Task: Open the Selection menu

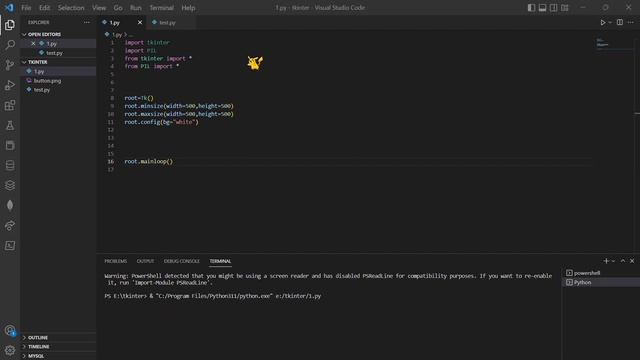Action: 71,8
